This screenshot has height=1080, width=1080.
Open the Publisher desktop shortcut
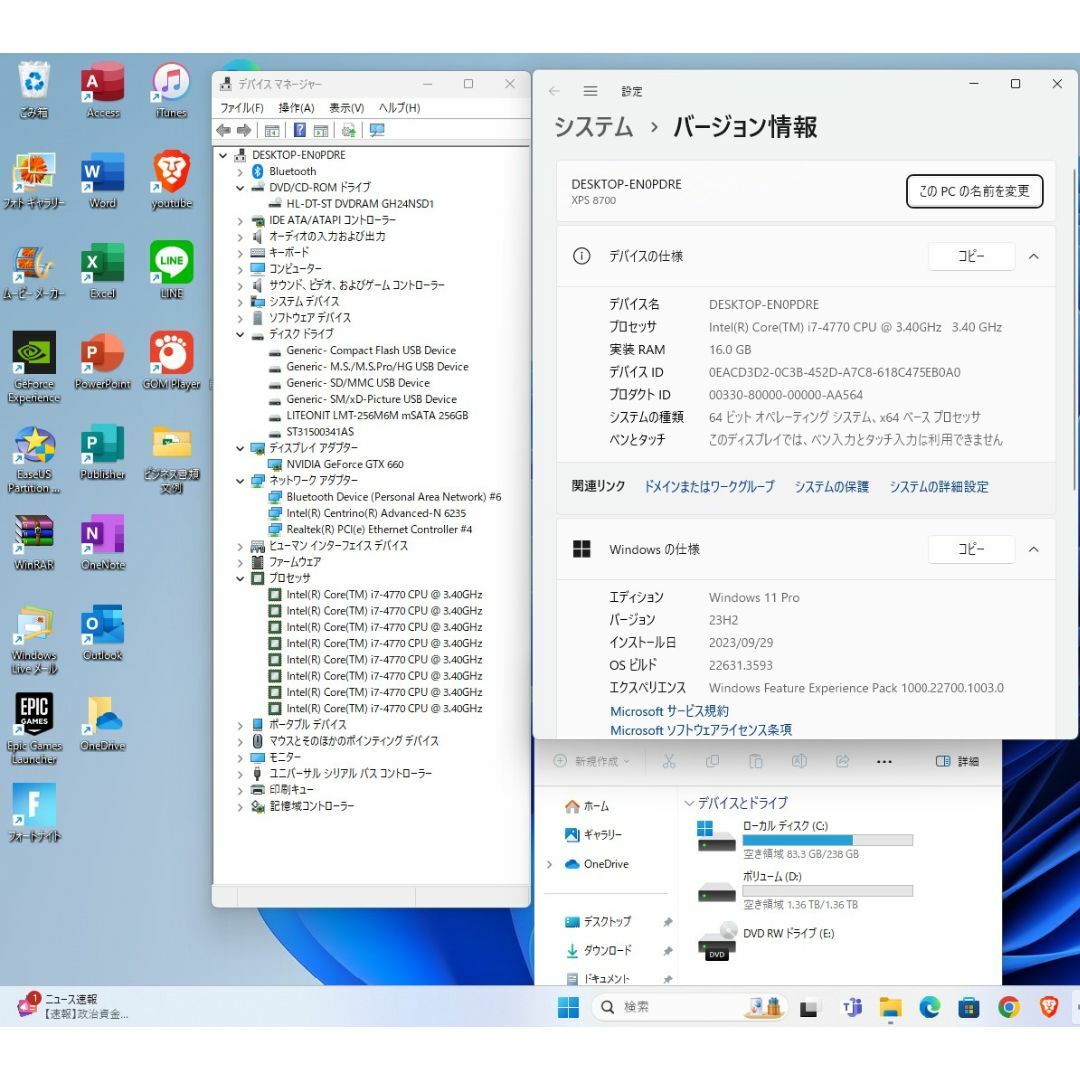103,453
